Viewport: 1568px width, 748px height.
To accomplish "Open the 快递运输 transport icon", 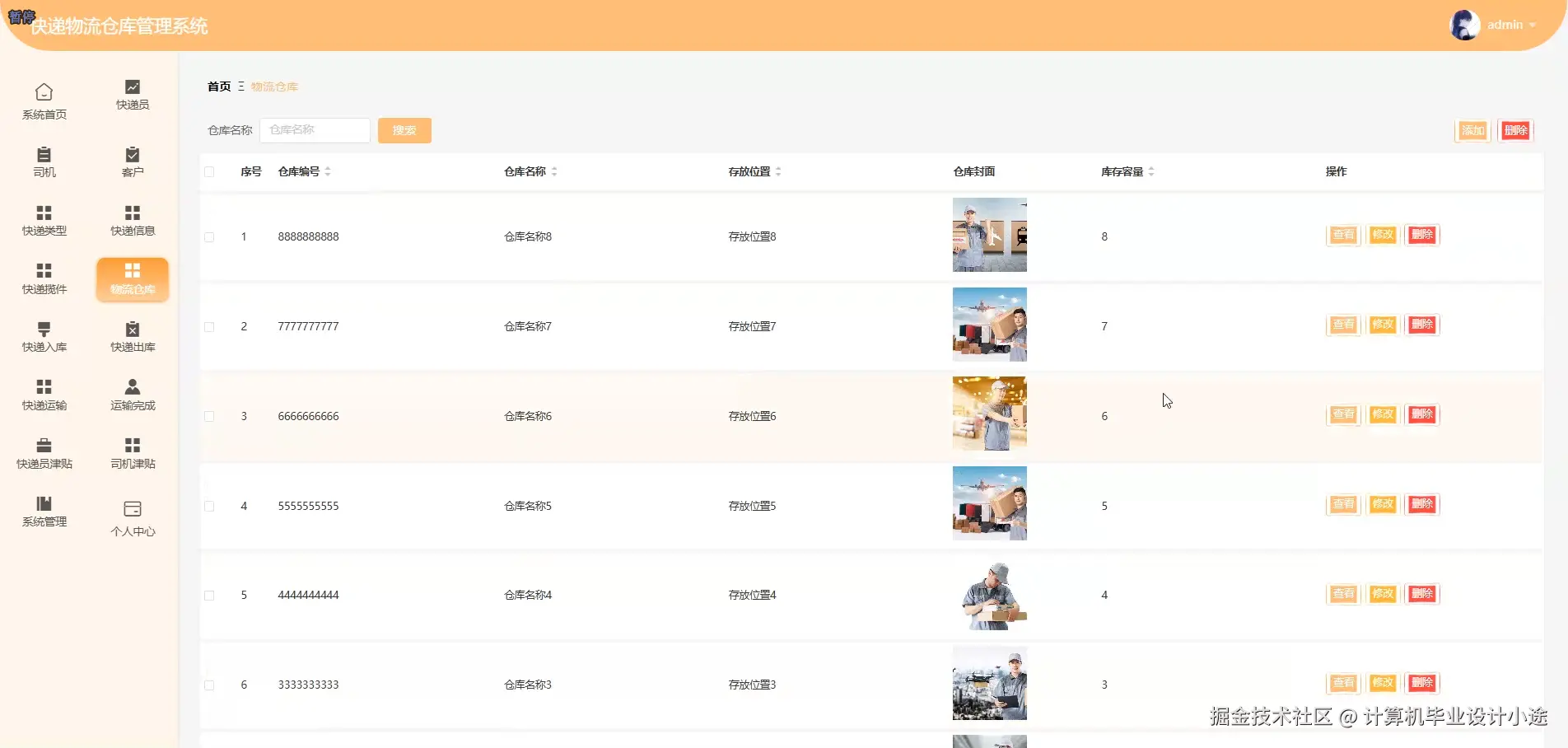I will click(x=44, y=387).
